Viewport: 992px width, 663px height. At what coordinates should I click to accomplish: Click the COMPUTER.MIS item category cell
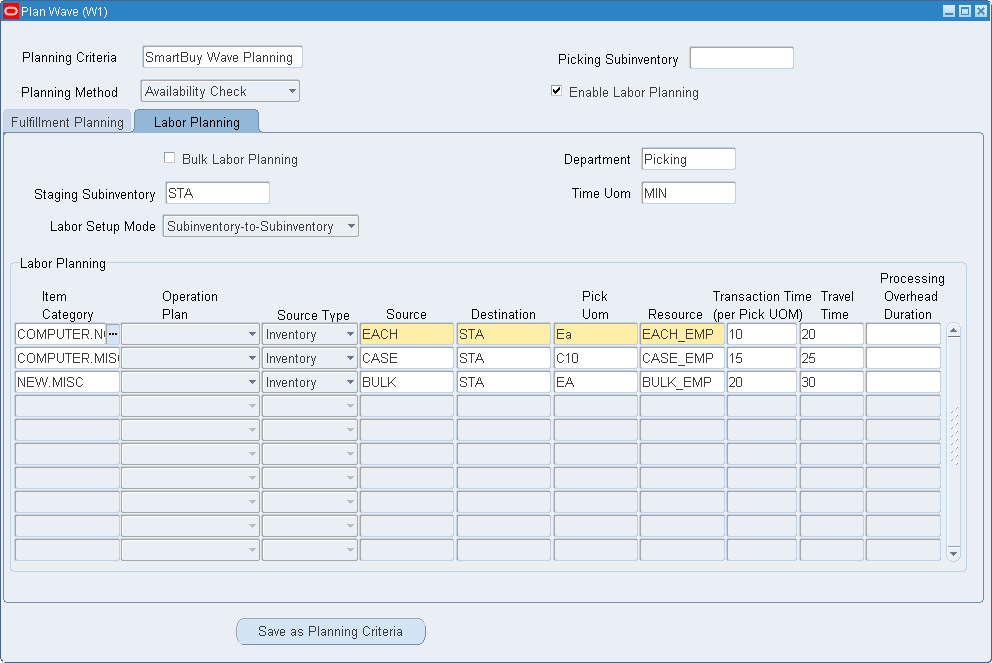tap(67, 358)
